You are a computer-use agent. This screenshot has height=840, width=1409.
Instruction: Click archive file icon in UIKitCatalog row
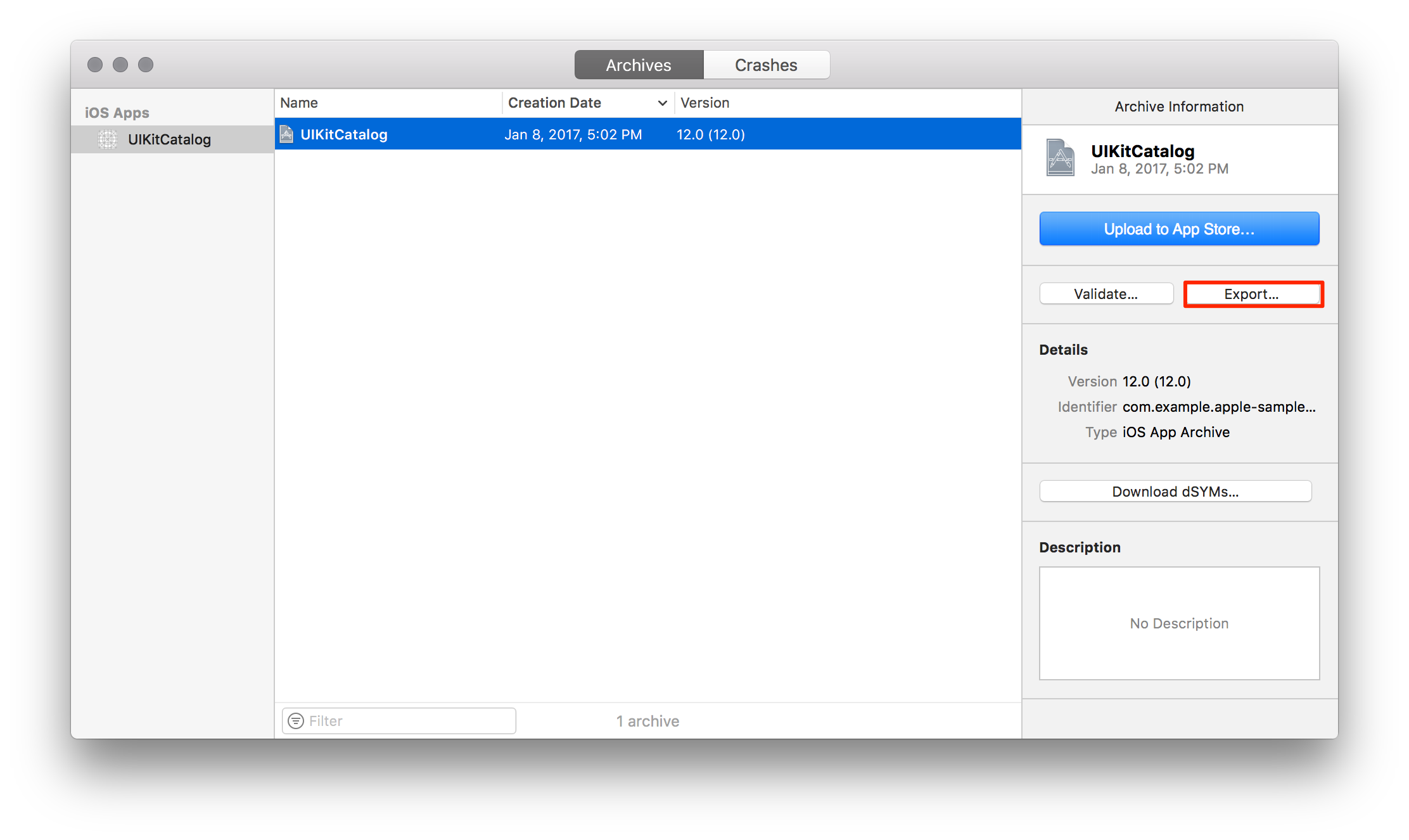click(287, 134)
